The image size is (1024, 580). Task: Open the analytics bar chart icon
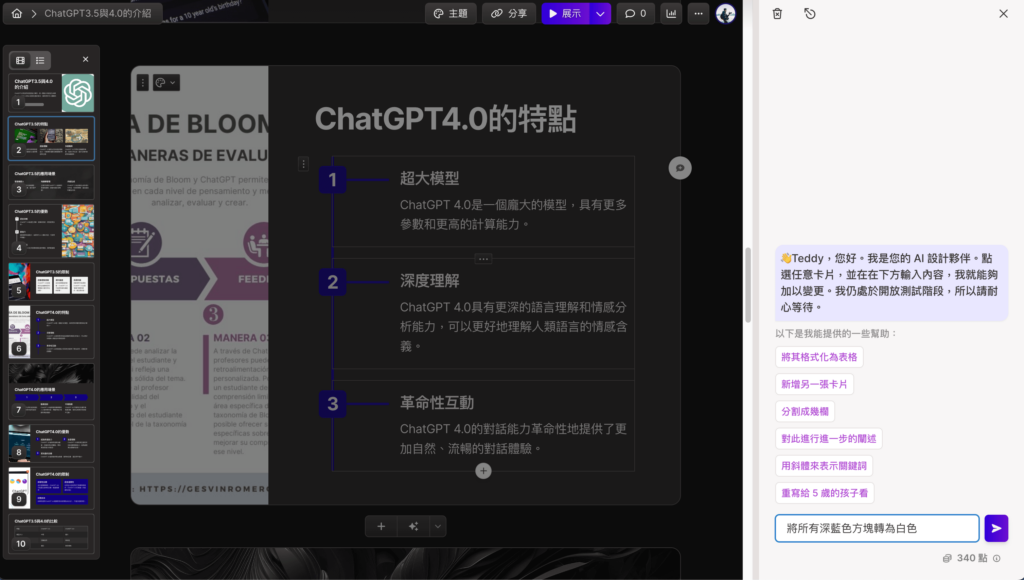pyautogui.click(x=671, y=14)
